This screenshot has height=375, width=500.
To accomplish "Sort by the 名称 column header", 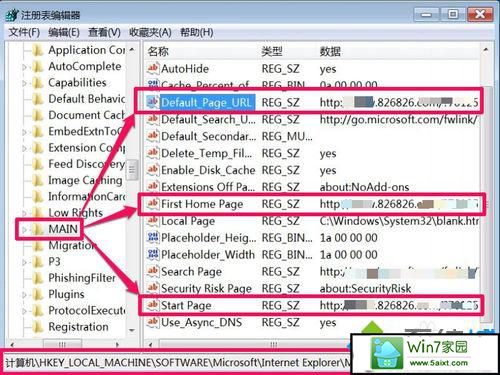I will coord(158,52).
